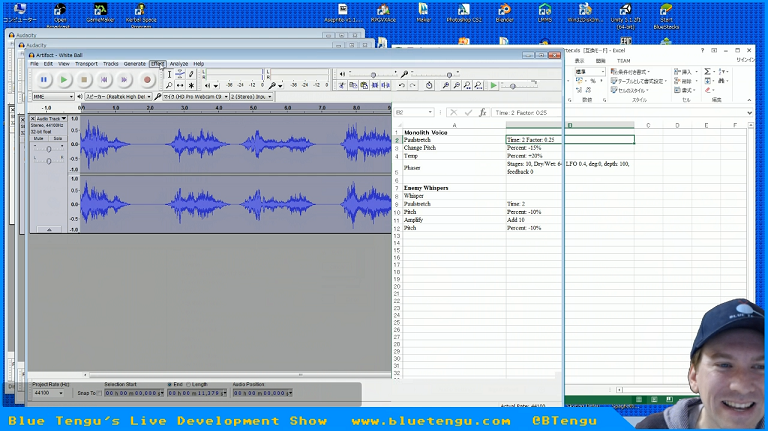Select the Envelope tool
Viewport: 768px width, 431px height.
click(180, 74)
